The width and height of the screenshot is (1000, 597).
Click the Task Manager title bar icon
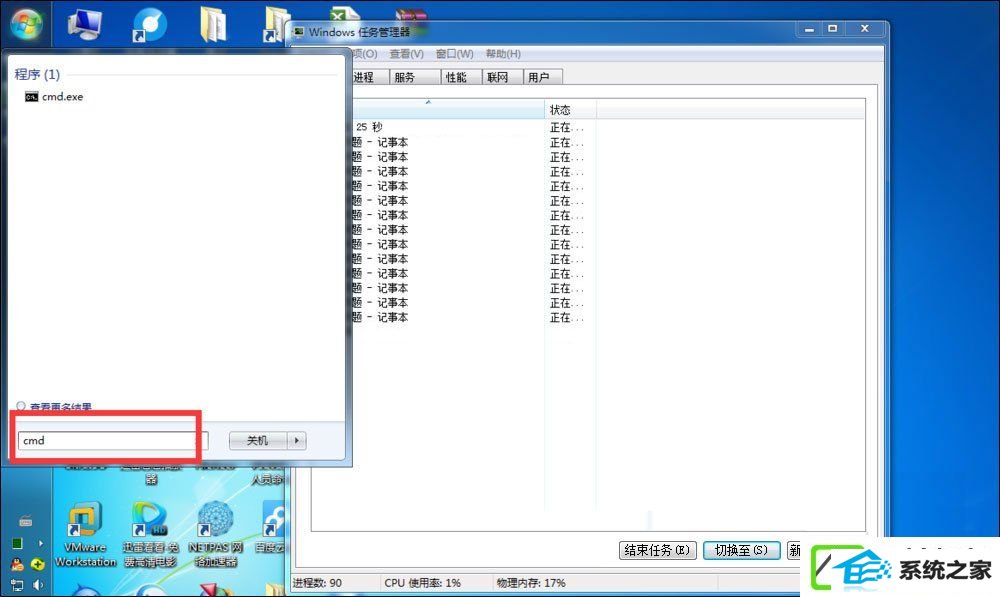pos(298,32)
